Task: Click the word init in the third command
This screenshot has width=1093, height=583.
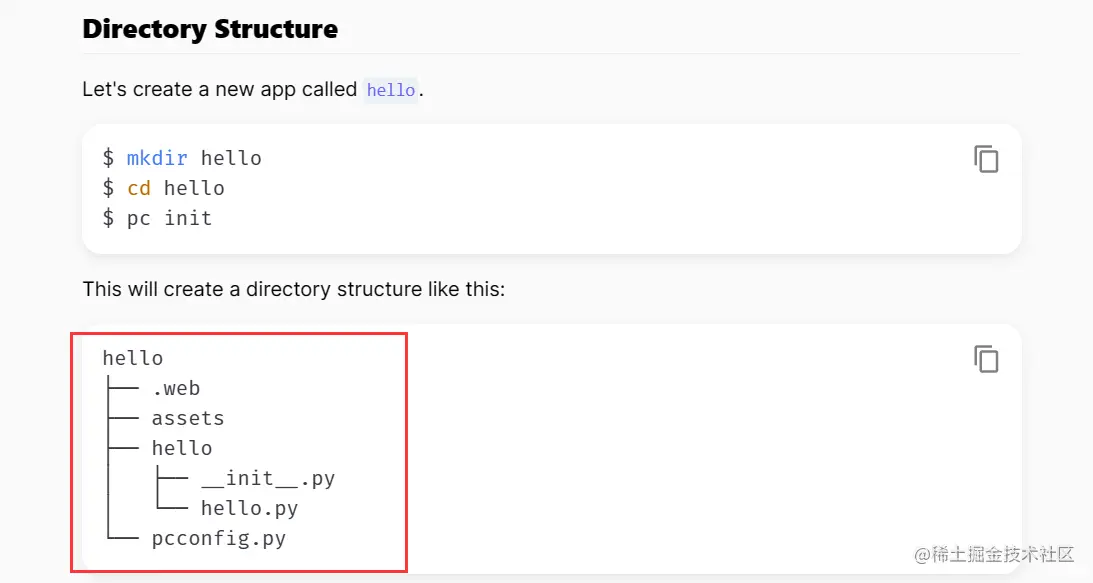Action: point(188,218)
